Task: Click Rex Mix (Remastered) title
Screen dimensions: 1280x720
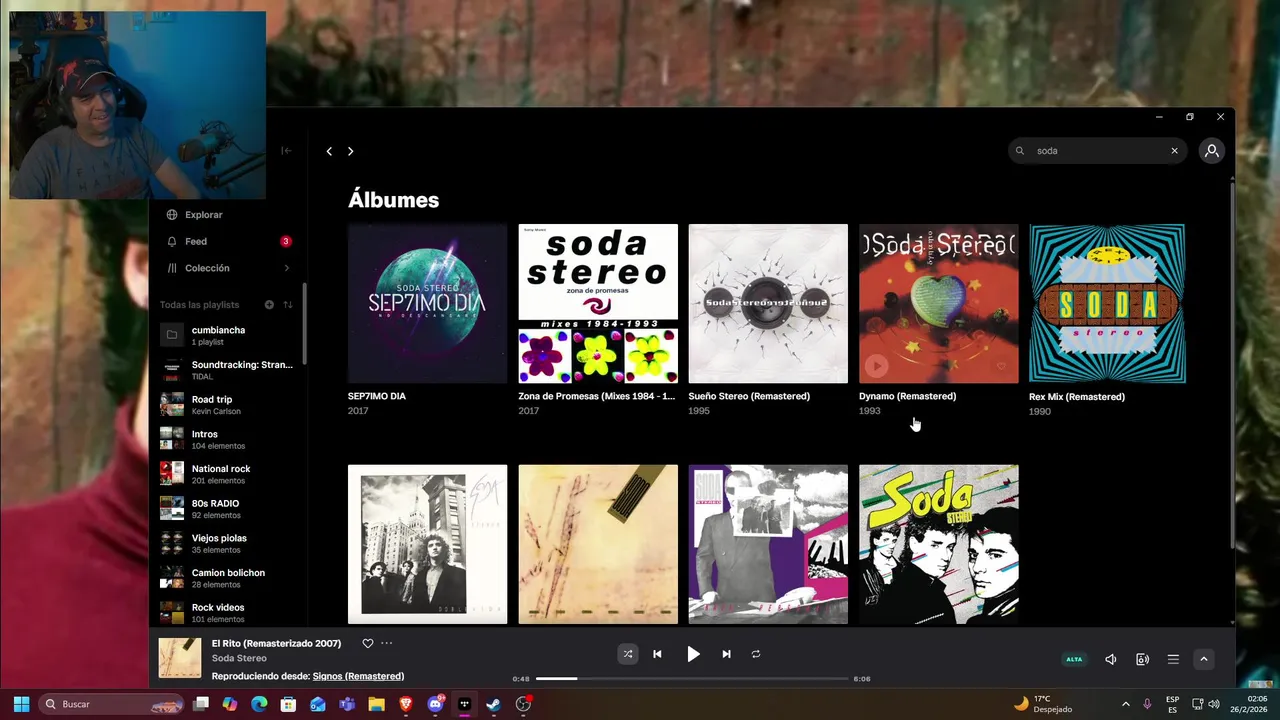Action: coord(1077,397)
